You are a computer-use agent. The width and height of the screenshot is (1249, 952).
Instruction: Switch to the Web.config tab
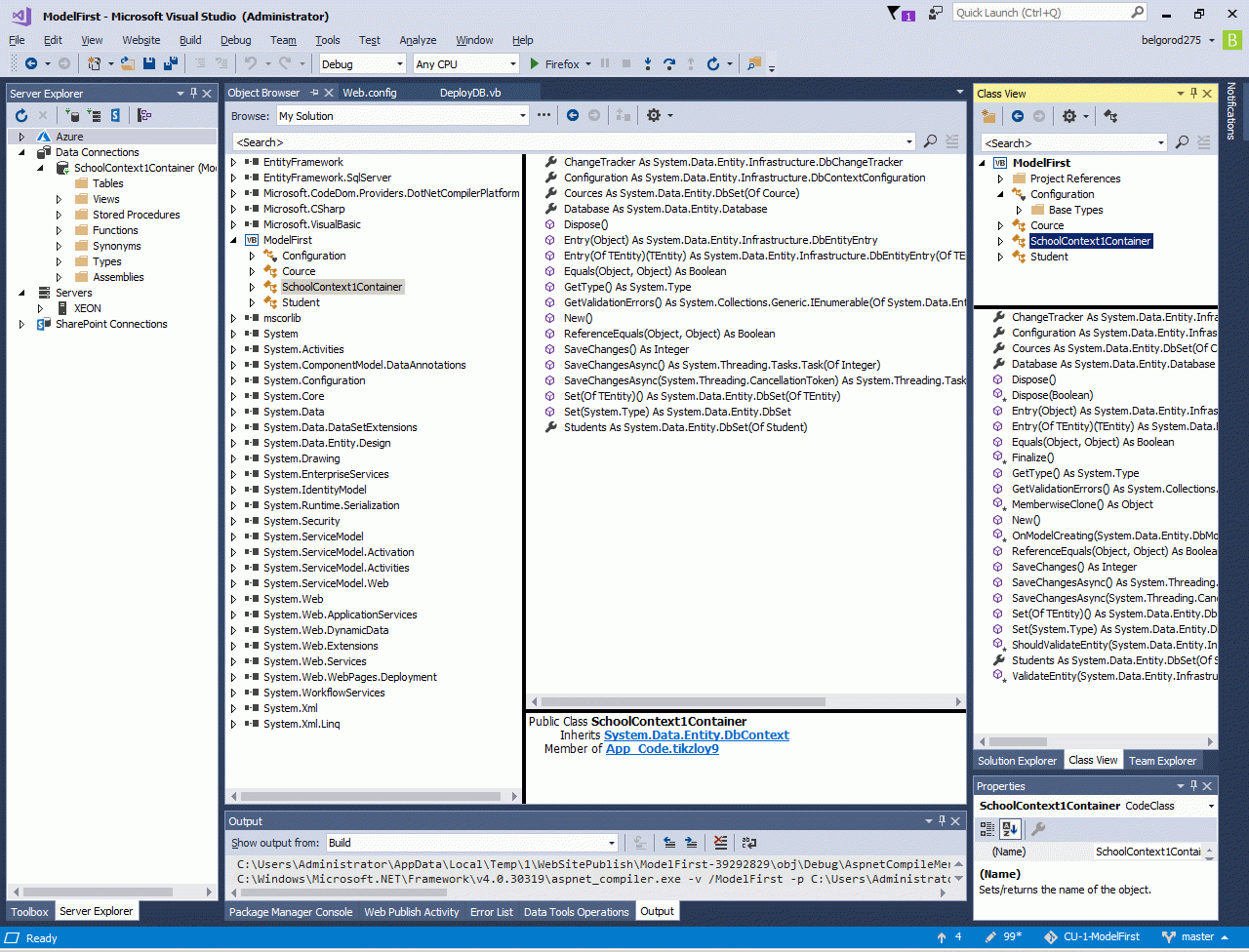pyautogui.click(x=370, y=93)
